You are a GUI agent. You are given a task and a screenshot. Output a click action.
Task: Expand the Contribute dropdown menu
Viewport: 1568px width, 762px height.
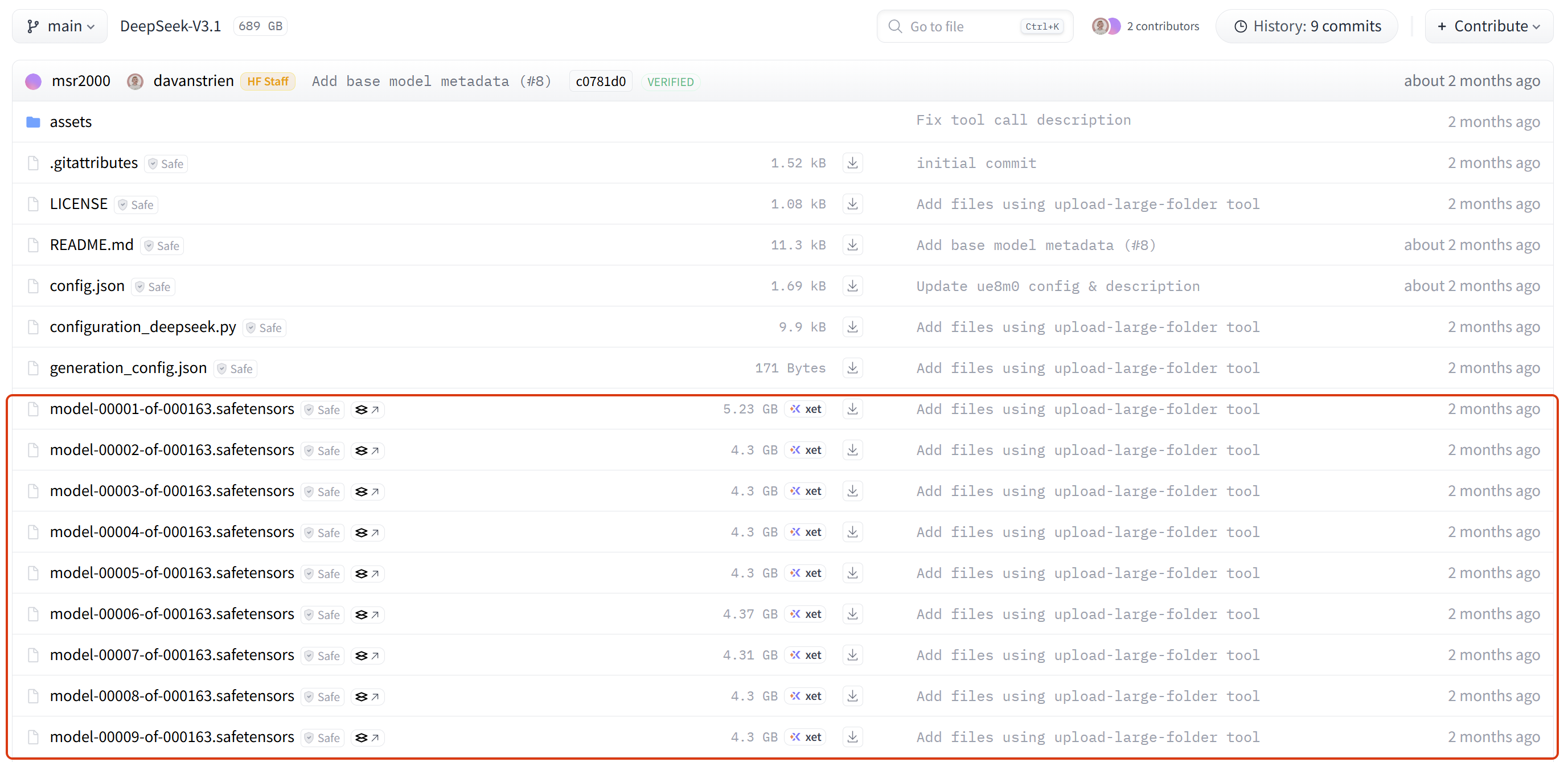1488,26
